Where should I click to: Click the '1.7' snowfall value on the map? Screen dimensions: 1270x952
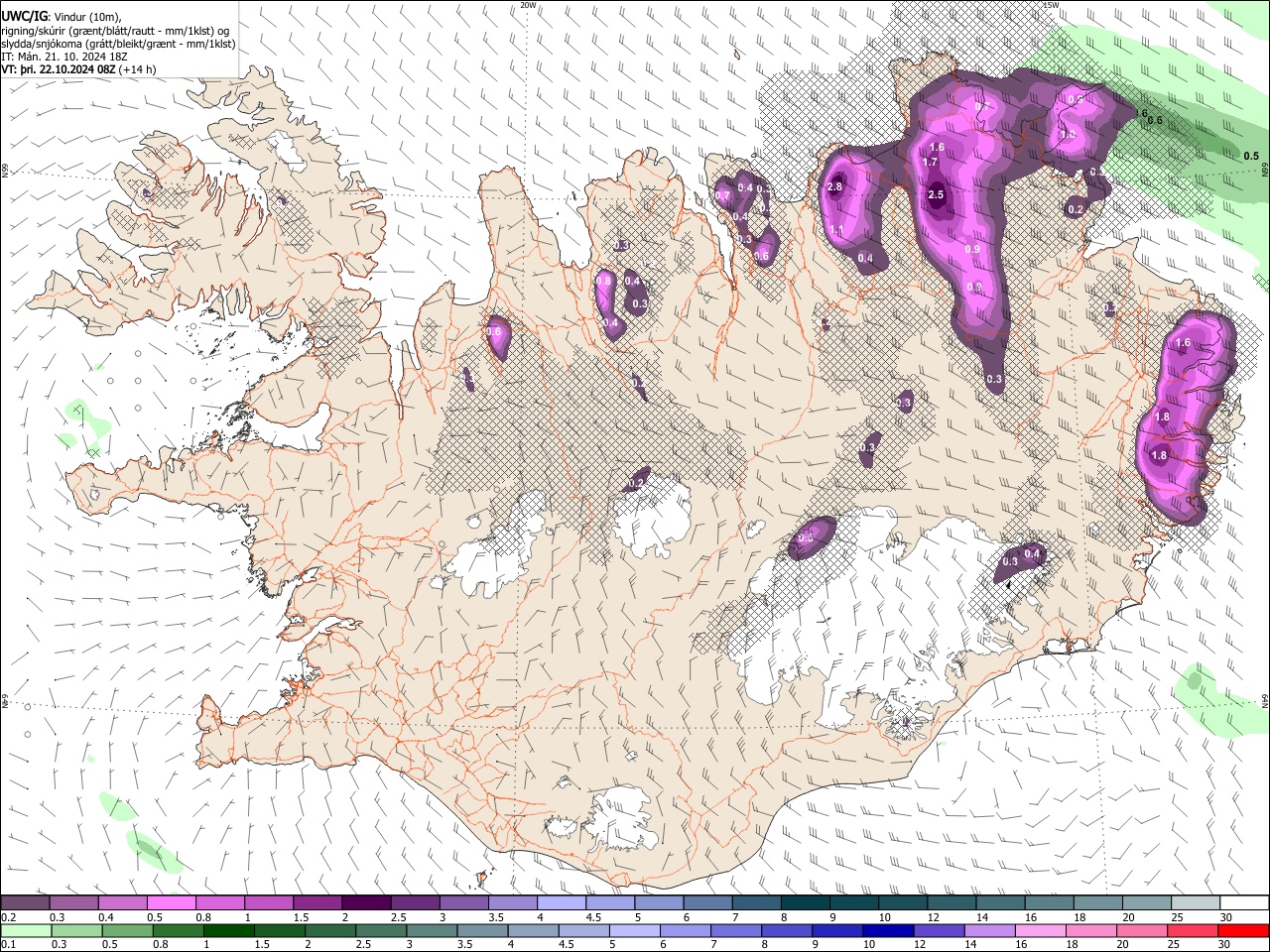point(930,162)
